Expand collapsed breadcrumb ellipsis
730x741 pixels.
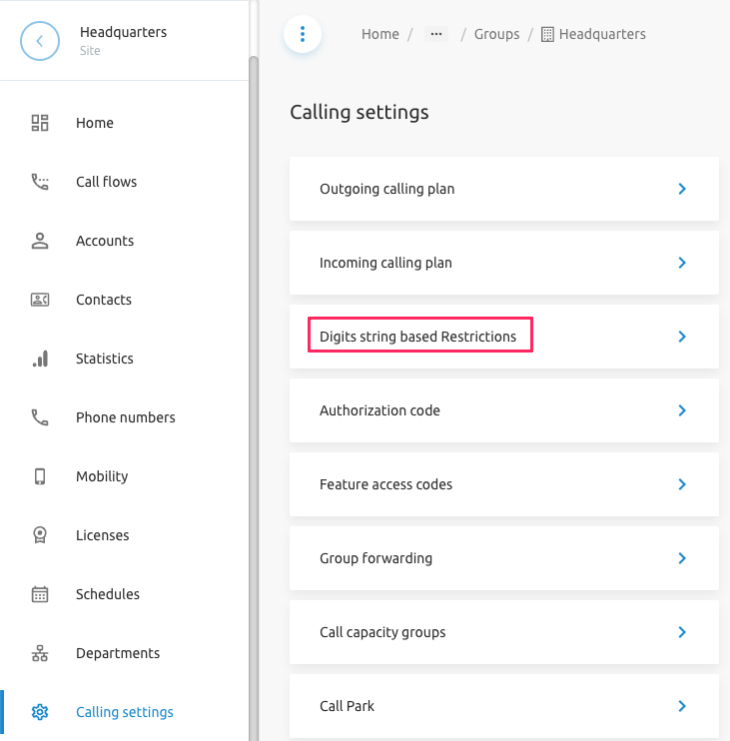(436, 34)
